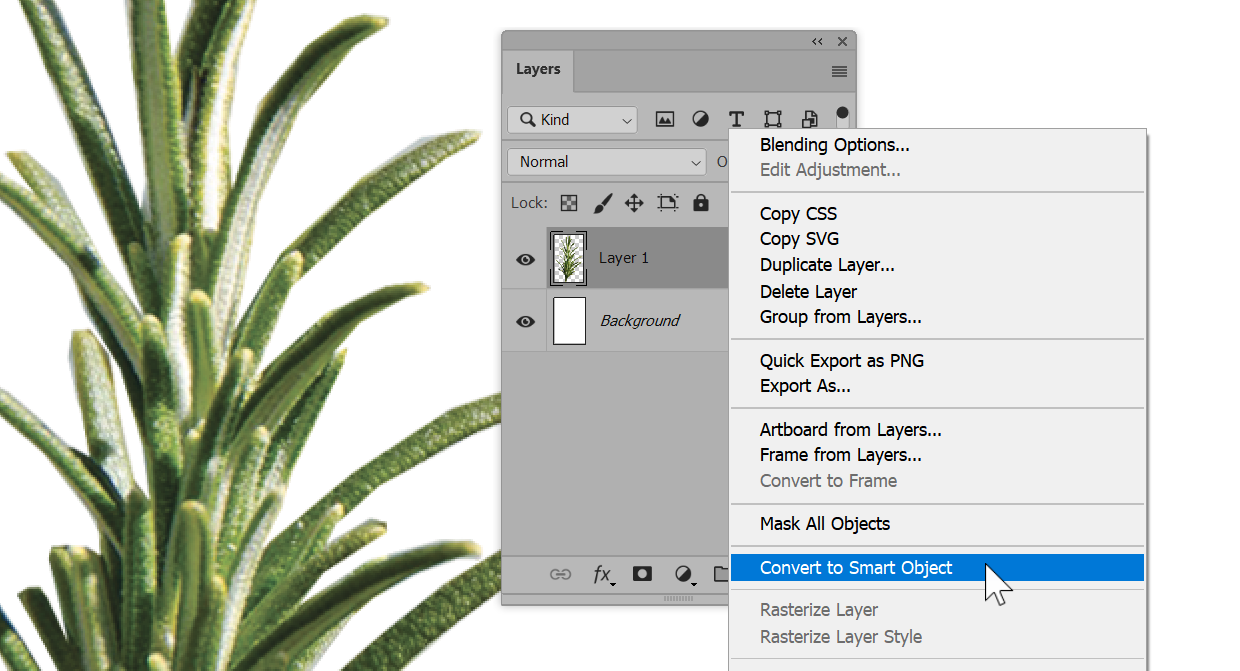1240x671 pixels.
Task: Add layer style fx icon
Action: tap(603, 574)
